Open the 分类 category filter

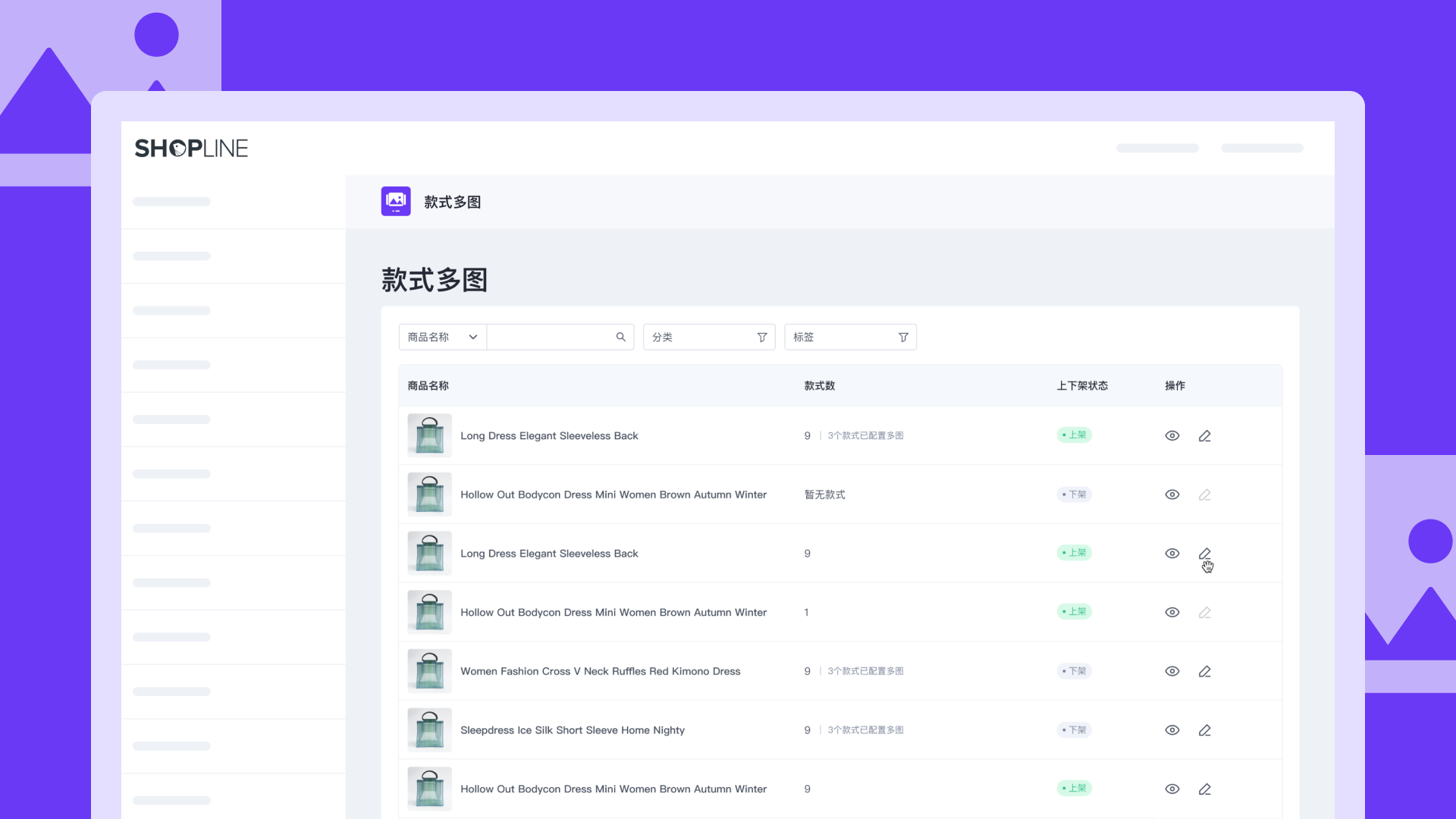[x=708, y=337]
